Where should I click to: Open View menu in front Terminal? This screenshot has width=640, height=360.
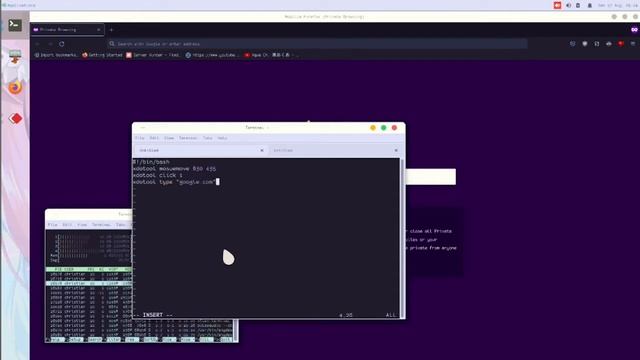169,138
